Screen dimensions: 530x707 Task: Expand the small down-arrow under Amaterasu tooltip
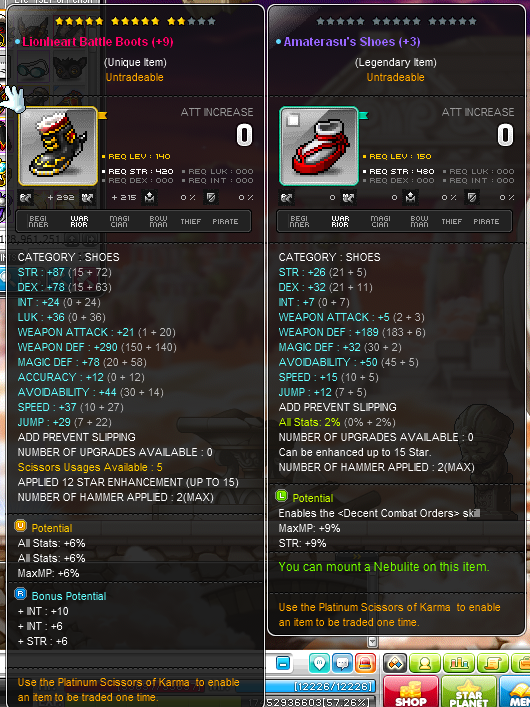[372, 642]
